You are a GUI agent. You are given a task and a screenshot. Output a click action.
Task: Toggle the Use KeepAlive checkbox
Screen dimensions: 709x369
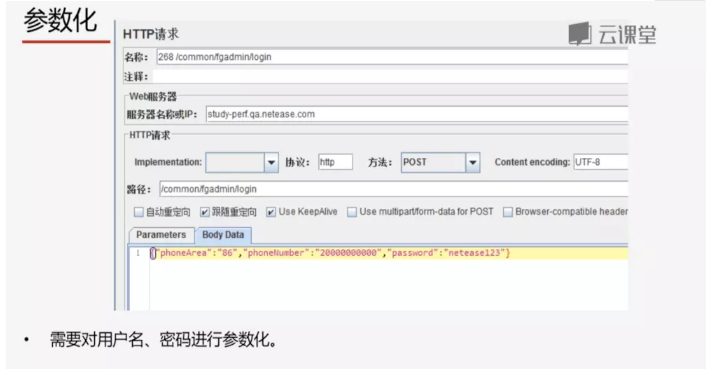(x=271, y=212)
